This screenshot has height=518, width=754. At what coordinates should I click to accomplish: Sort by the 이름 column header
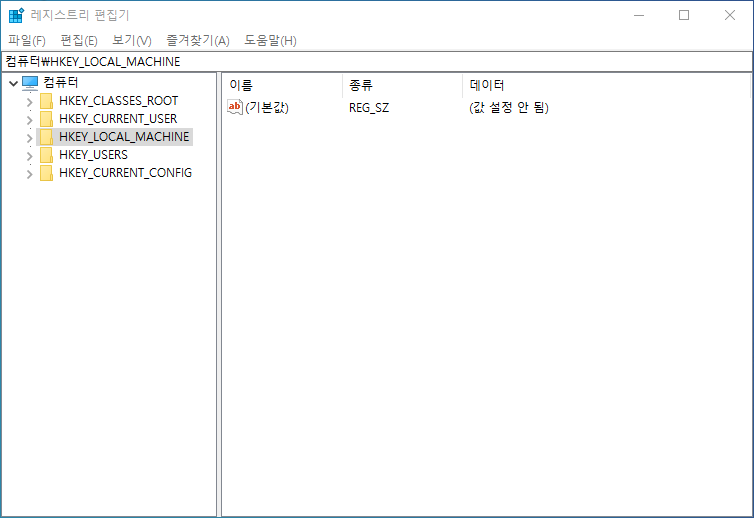coord(282,85)
